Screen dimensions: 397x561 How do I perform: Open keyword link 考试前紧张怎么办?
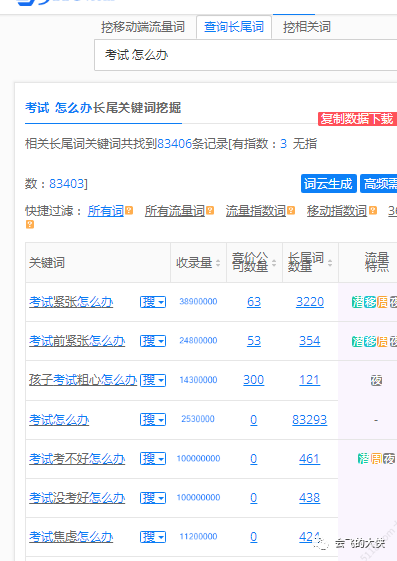point(77,341)
